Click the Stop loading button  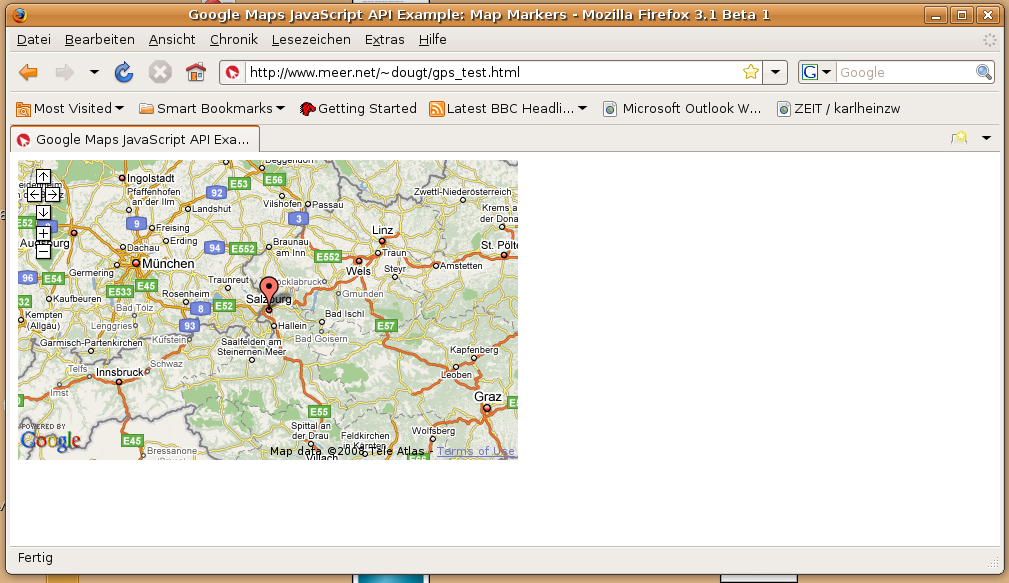[x=160, y=72]
